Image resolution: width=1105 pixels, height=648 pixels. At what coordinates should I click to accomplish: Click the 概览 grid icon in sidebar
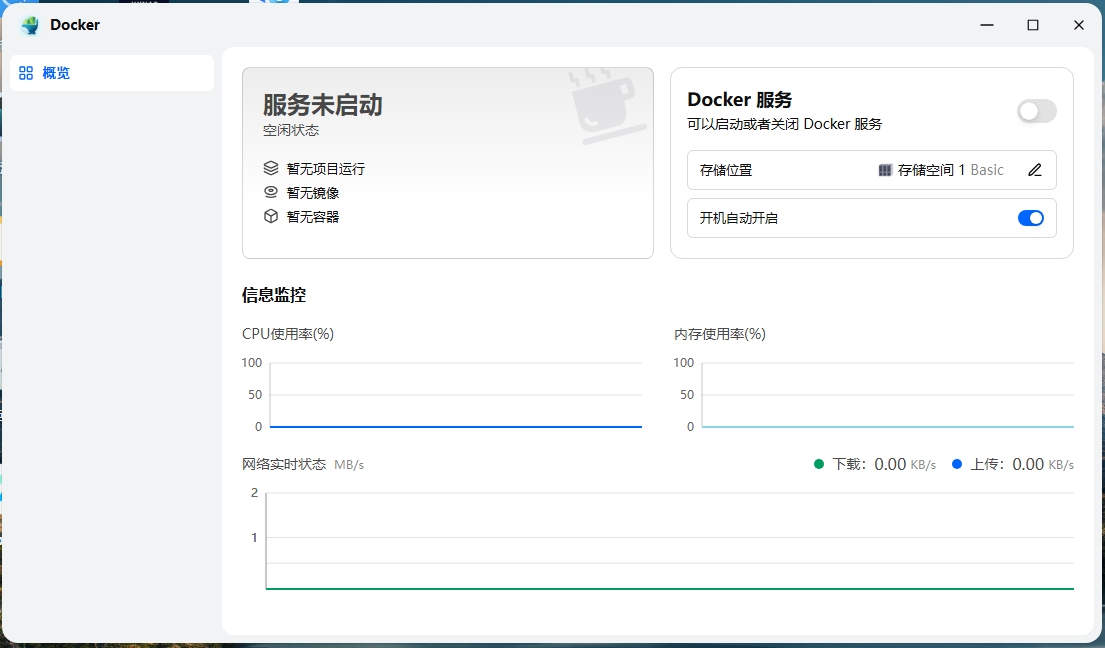[26, 73]
